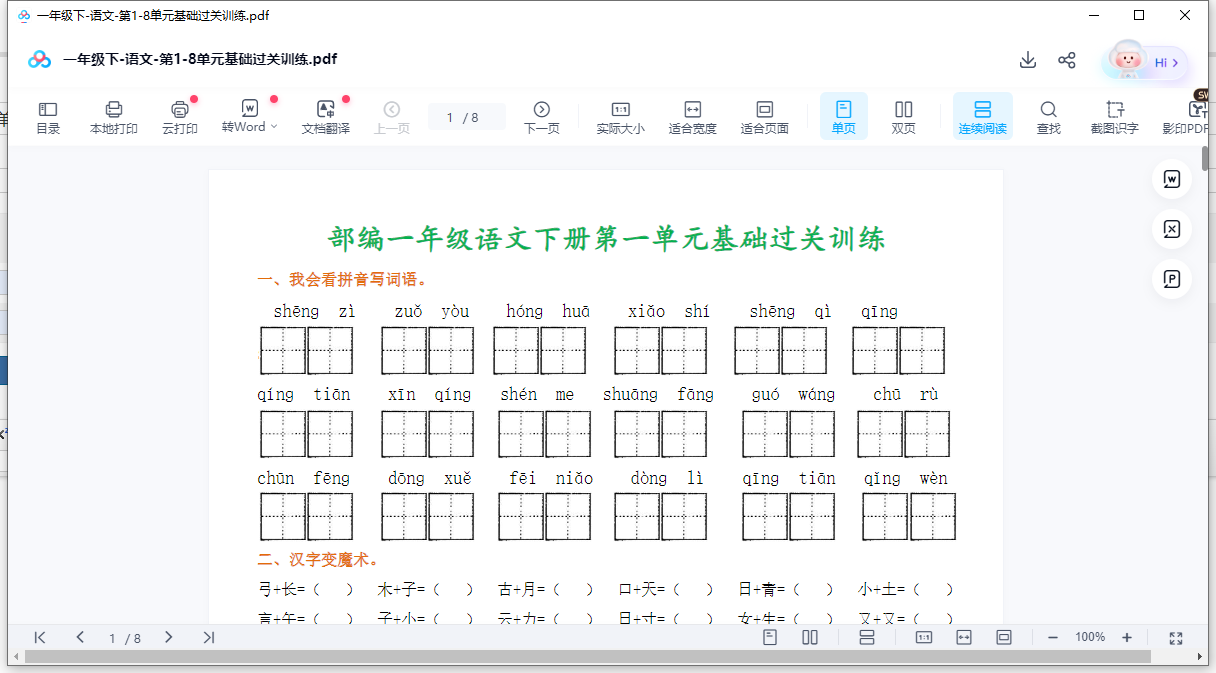Screen dimensions: 1216x673
Task: Click the download icon in the header
Action: (x=1027, y=60)
